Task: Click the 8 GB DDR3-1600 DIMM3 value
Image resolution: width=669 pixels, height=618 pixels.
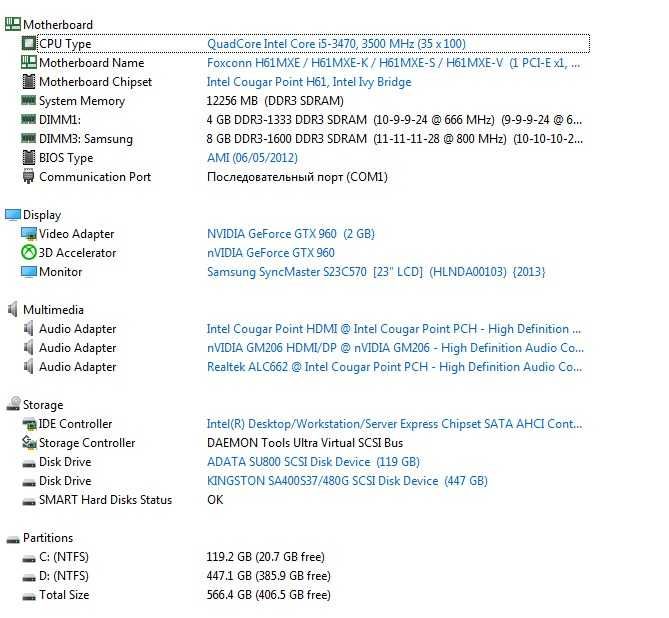Action: coord(395,139)
